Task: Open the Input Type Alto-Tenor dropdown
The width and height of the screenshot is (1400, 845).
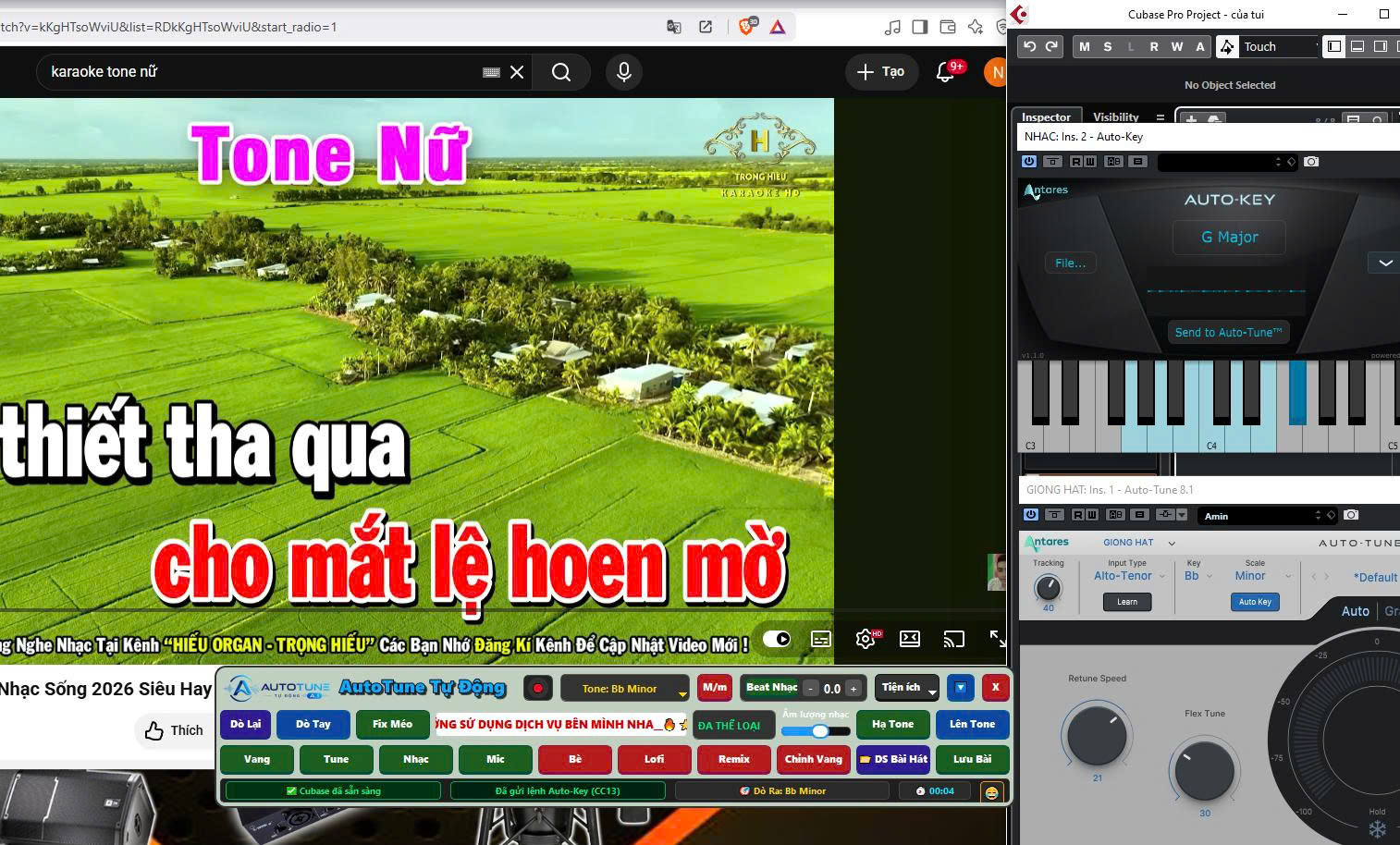Action: [x=1127, y=576]
